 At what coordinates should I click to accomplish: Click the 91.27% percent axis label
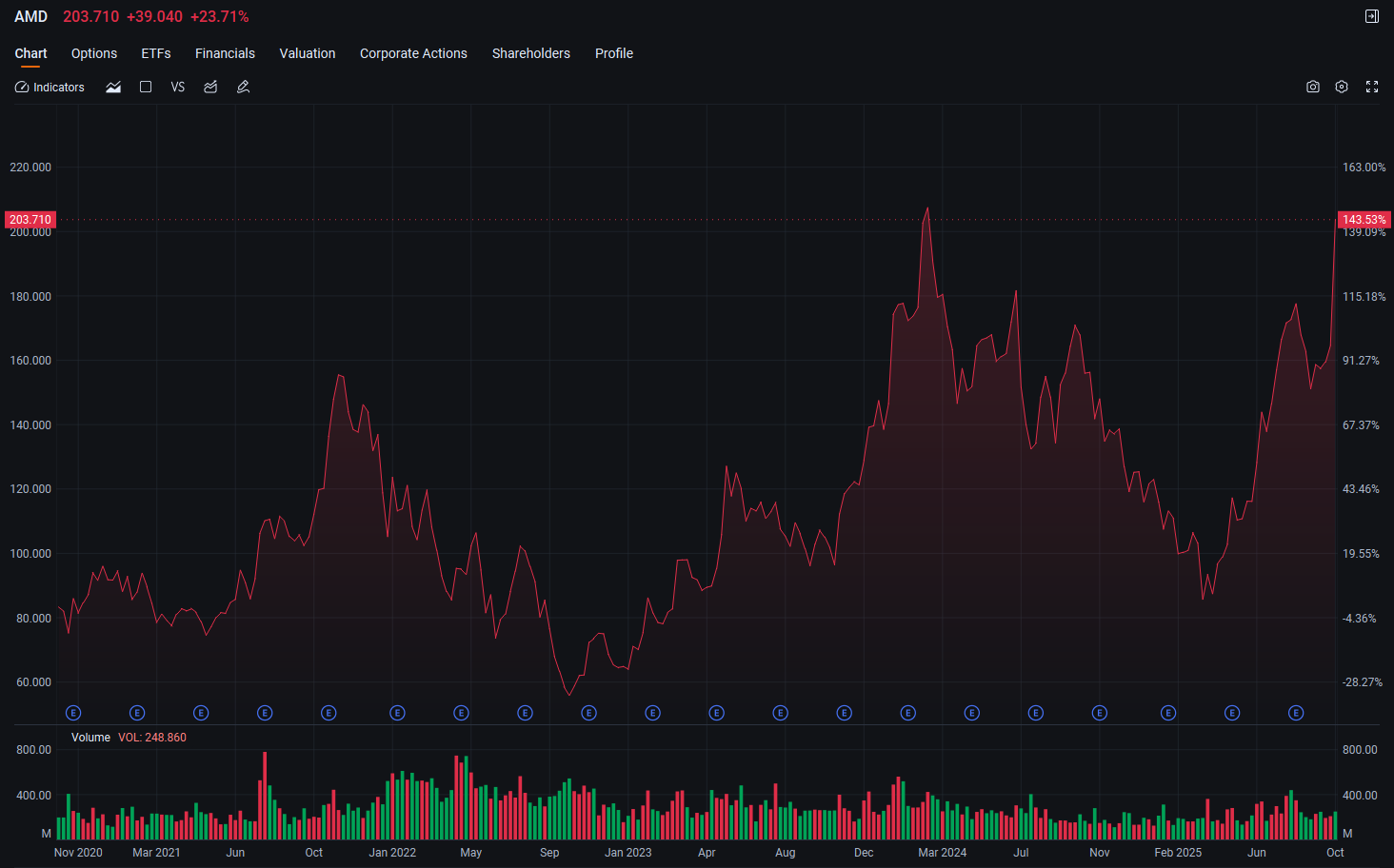(x=1361, y=361)
